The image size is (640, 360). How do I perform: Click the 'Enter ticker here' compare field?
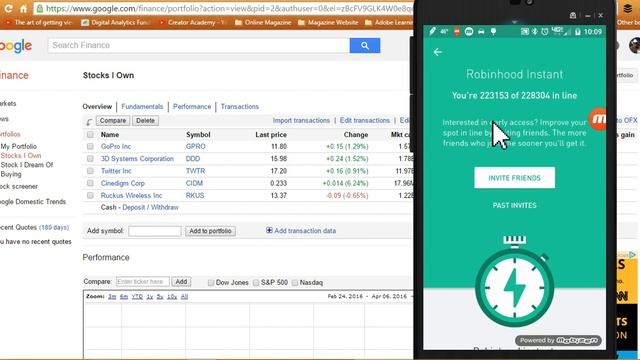click(142, 282)
